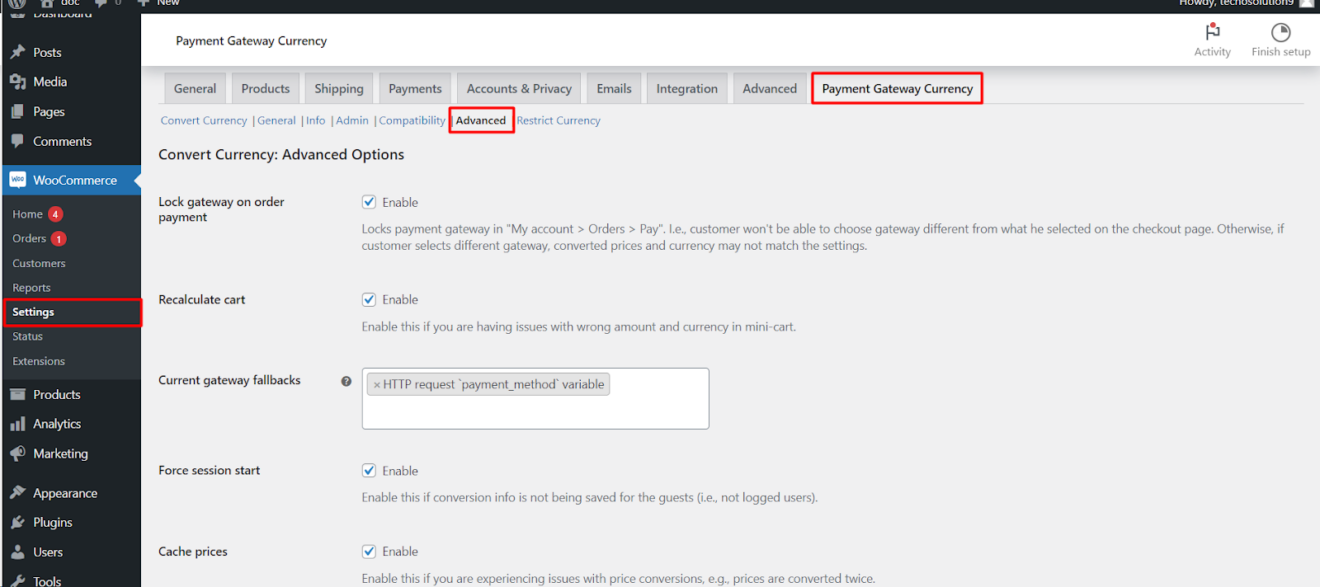Disable the Recalculate cart checkbox
Viewport: 1320px width, 587px height.
(x=369, y=299)
